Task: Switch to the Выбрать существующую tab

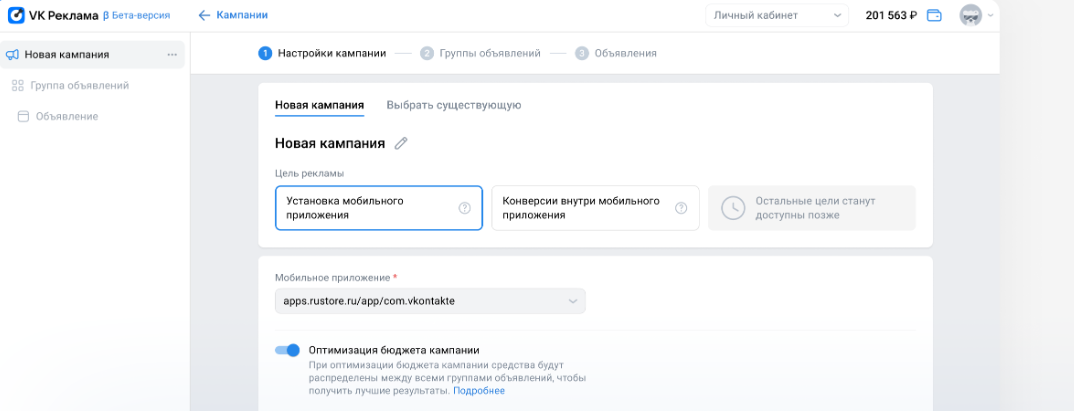Action: (453, 105)
